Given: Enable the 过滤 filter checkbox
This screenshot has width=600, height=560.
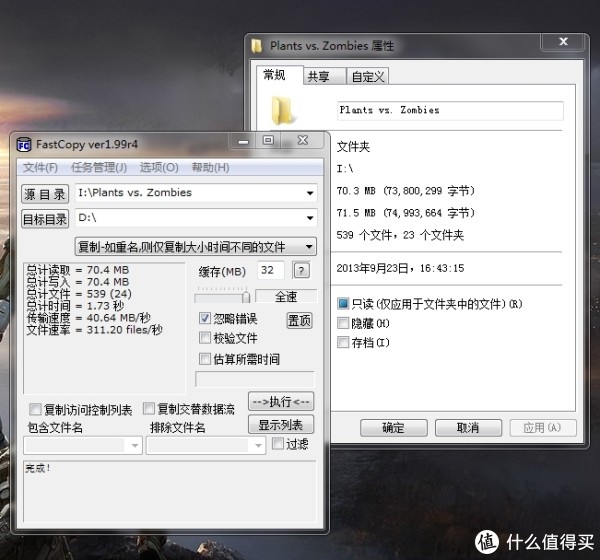Looking at the screenshot, I should 277,444.
